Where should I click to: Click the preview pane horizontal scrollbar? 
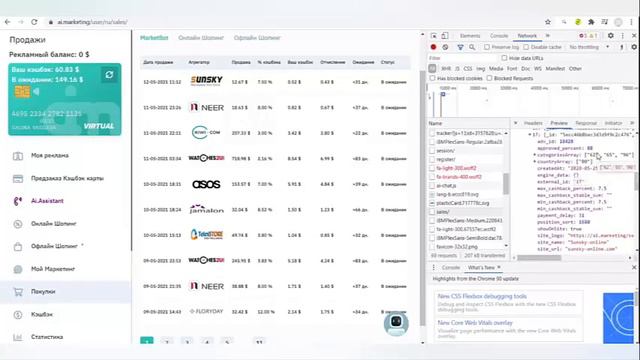click(x=539, y=258)
